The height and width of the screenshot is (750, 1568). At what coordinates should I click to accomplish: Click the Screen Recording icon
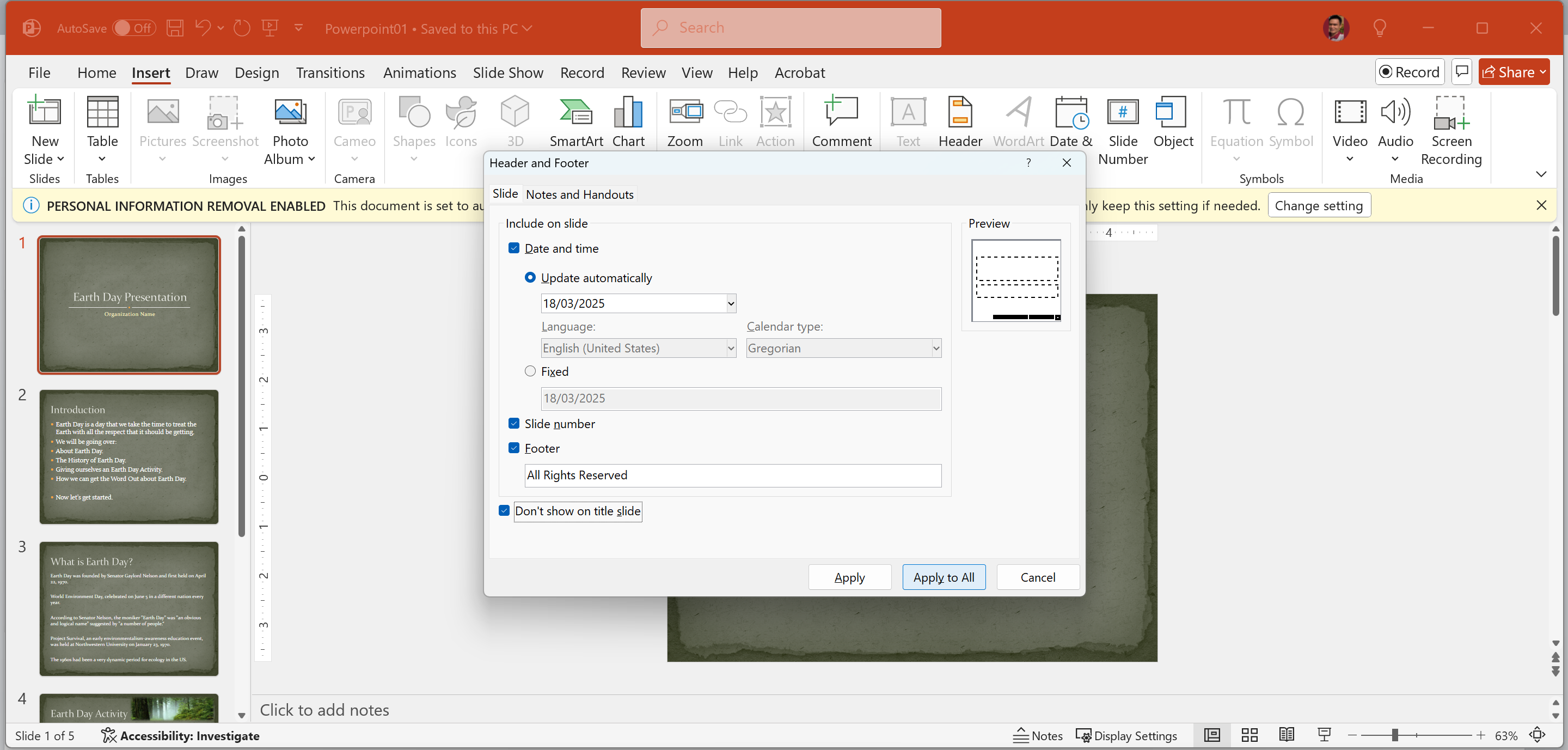1450,130
